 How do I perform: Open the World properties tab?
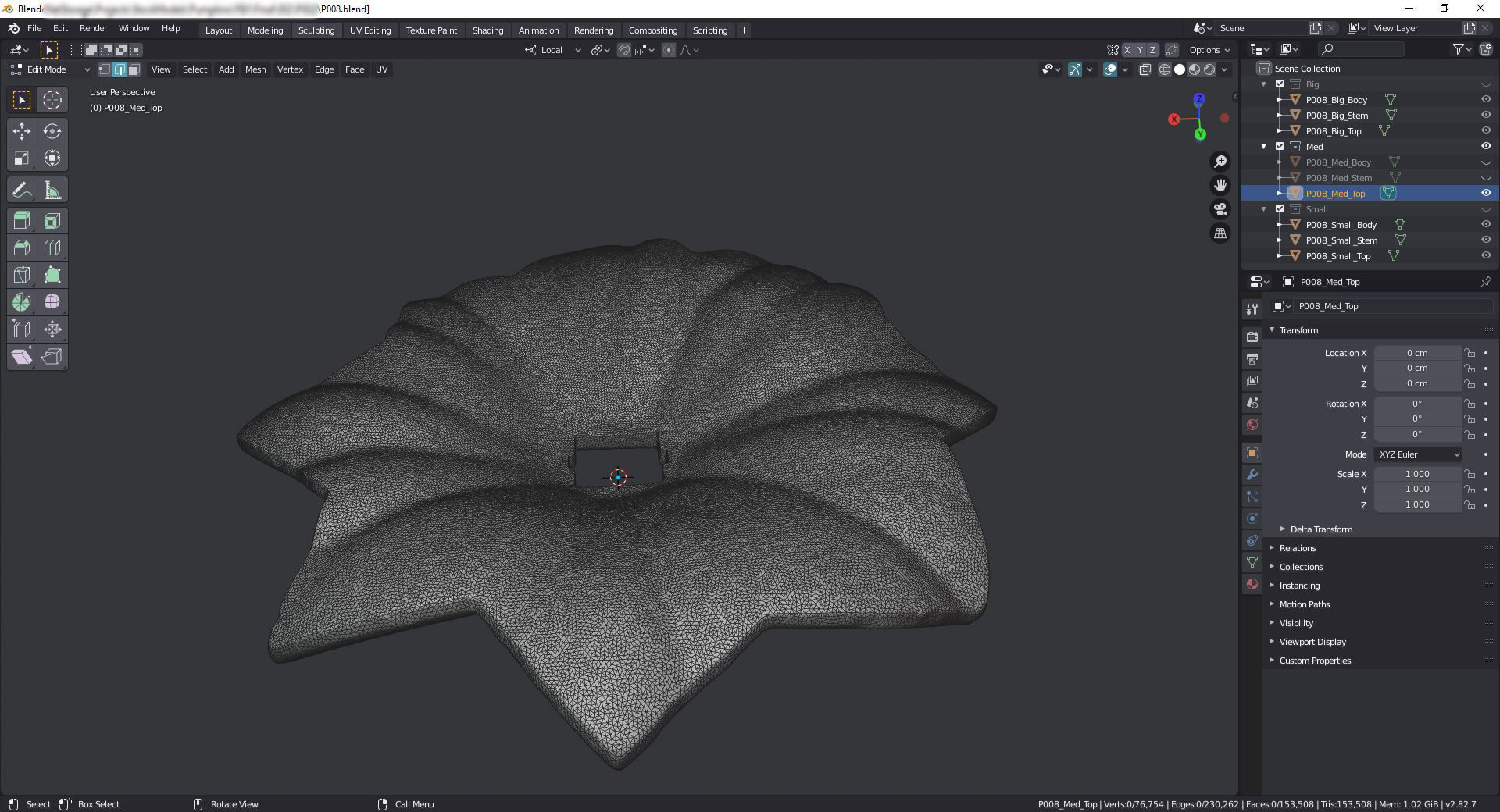(1252, 425)
